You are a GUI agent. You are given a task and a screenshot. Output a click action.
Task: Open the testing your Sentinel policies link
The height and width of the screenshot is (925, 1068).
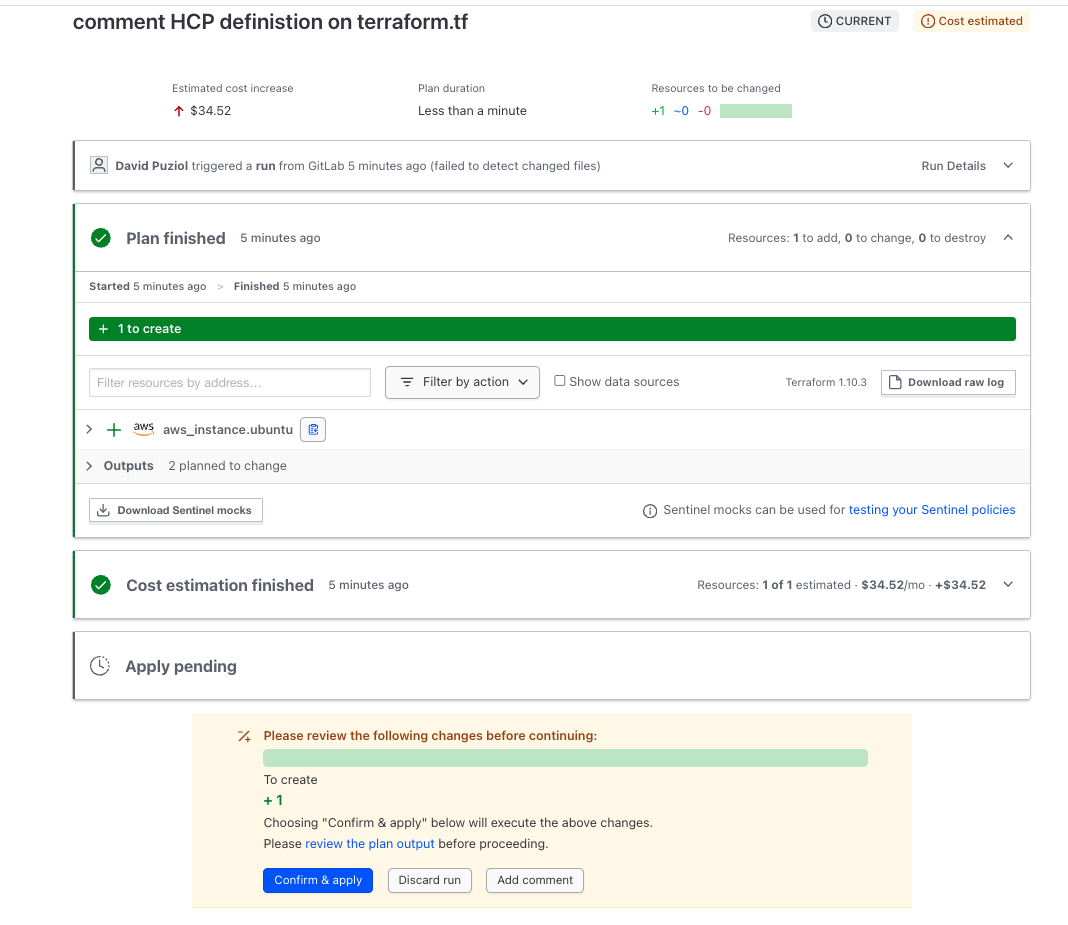[931, 510]
